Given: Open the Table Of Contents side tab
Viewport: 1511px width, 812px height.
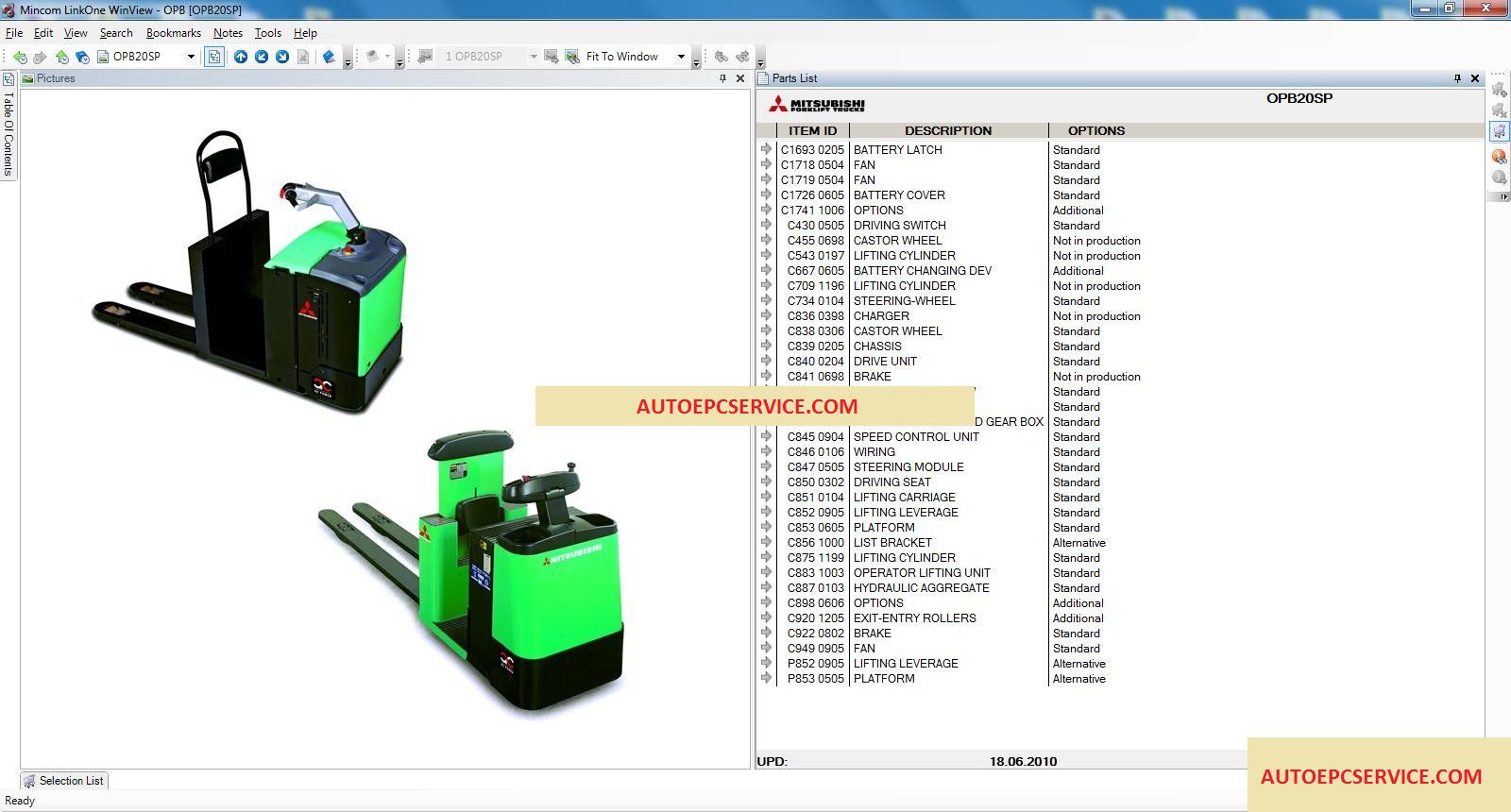Looking at the screenshot, I should point(8,126).
